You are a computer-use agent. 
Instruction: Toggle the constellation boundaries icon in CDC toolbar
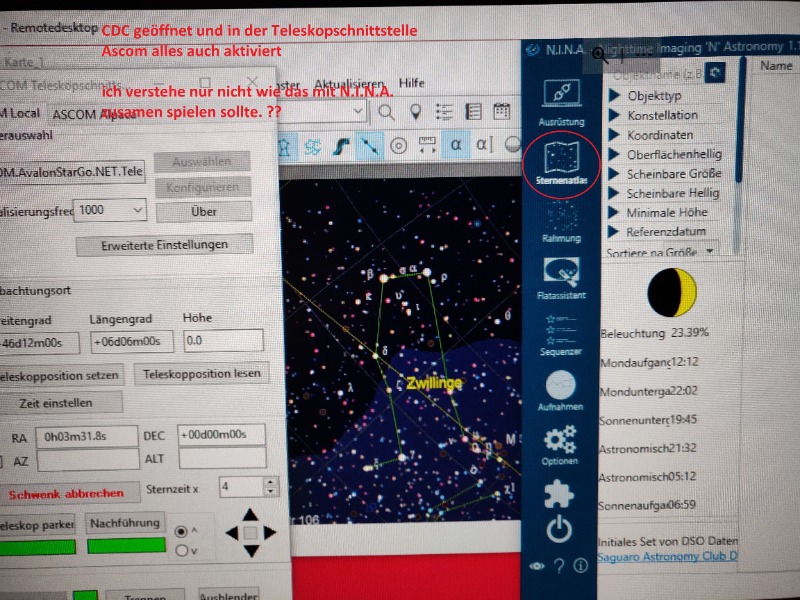pyautogui.click(x=313, y=147)
